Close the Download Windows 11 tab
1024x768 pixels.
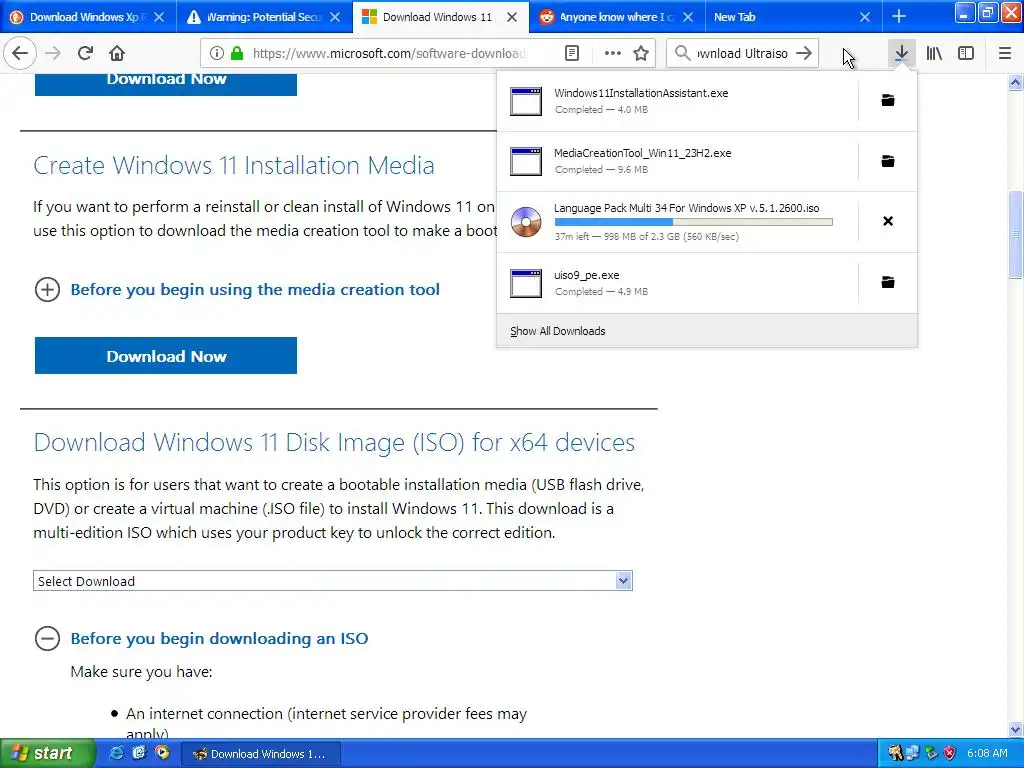coord(512,17)
